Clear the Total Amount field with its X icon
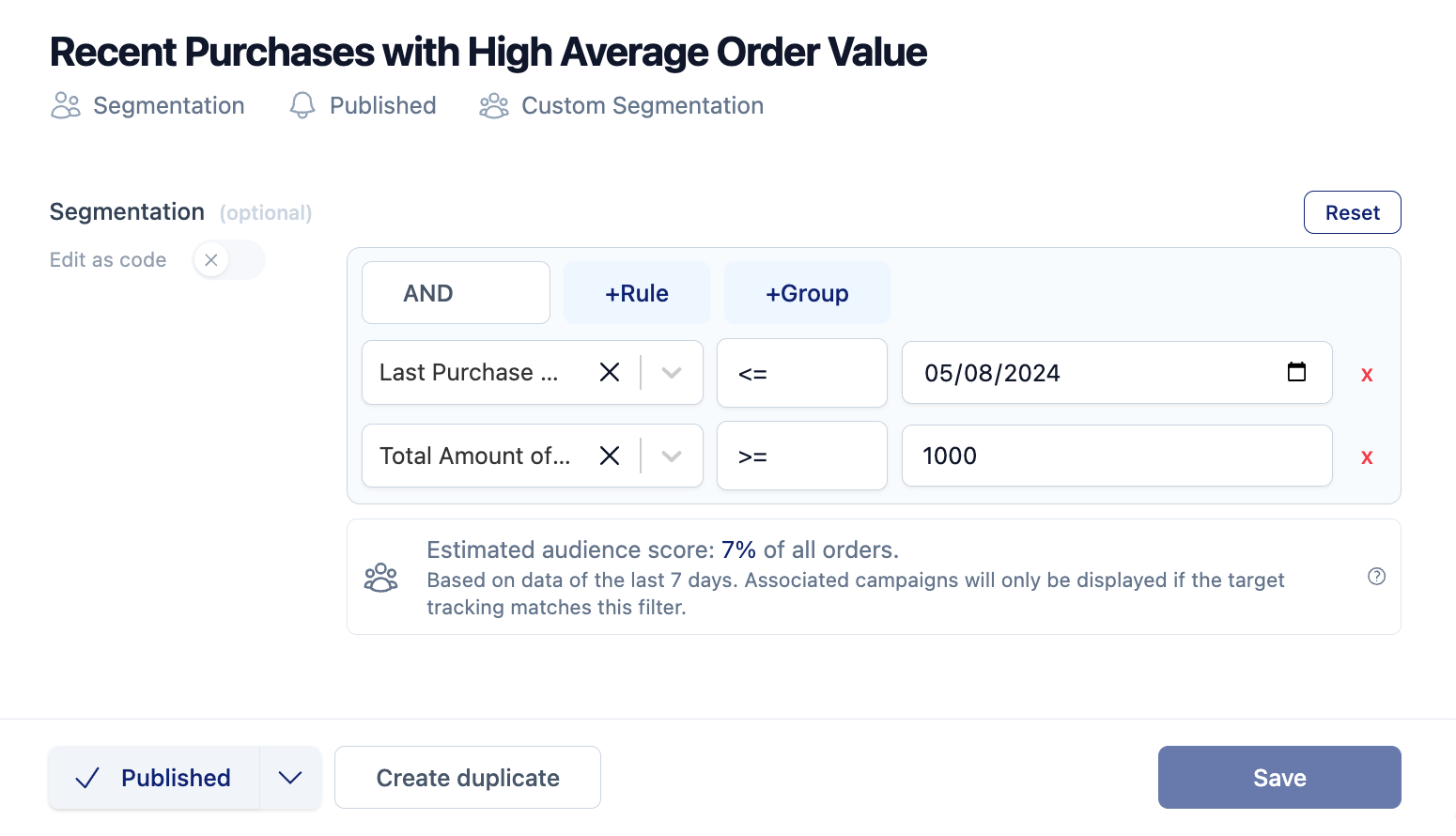 (609, 456)
